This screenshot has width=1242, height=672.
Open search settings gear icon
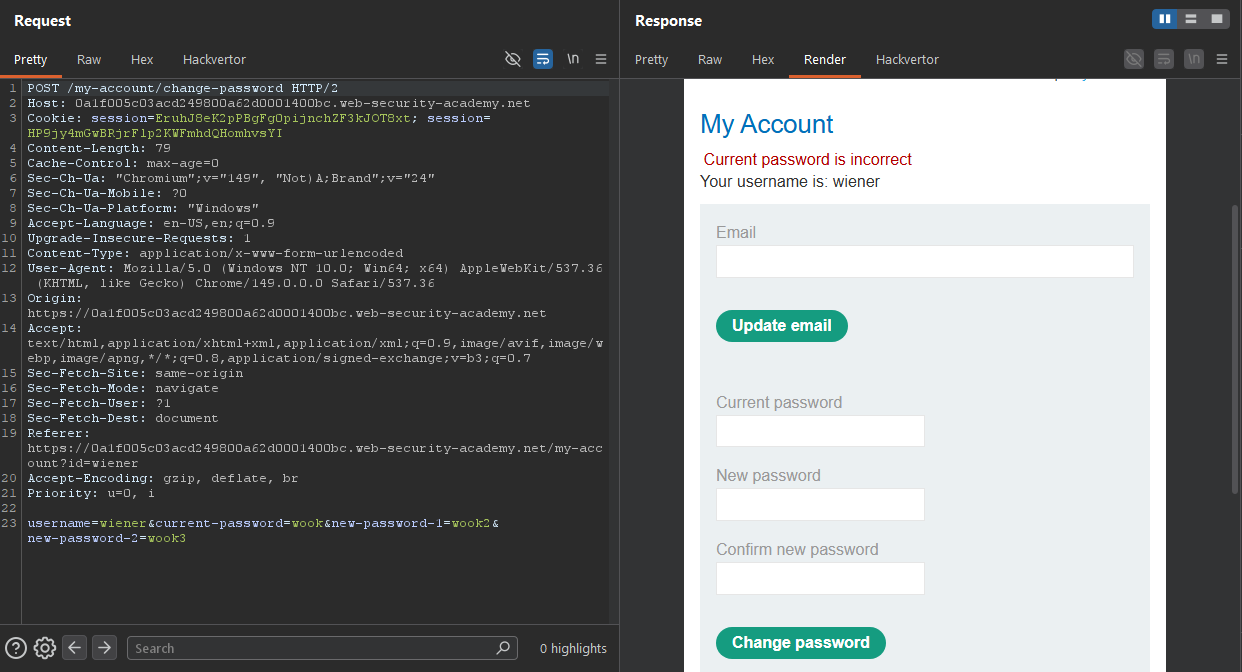45,648
